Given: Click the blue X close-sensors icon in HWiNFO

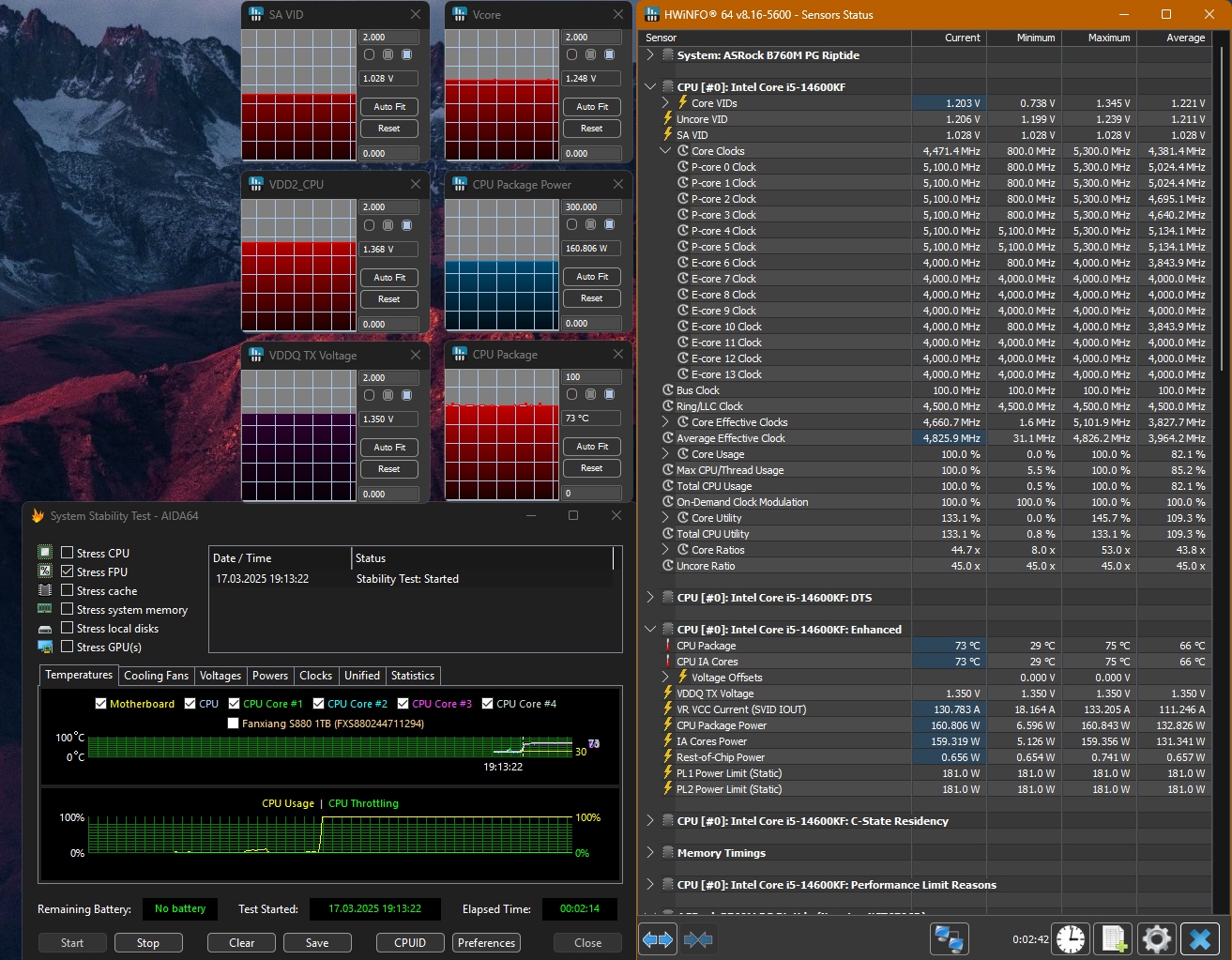Looking at the screenshot, I should (1200, 938).
